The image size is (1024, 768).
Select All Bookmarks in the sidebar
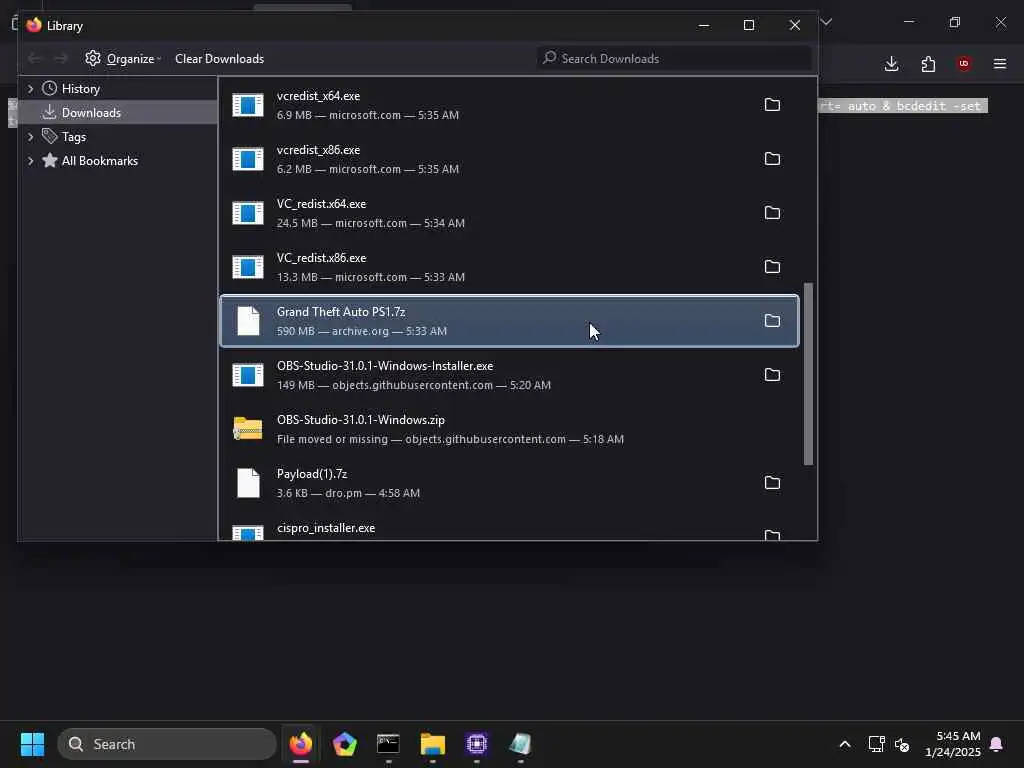pyautogui.click(x=118, y=161)
